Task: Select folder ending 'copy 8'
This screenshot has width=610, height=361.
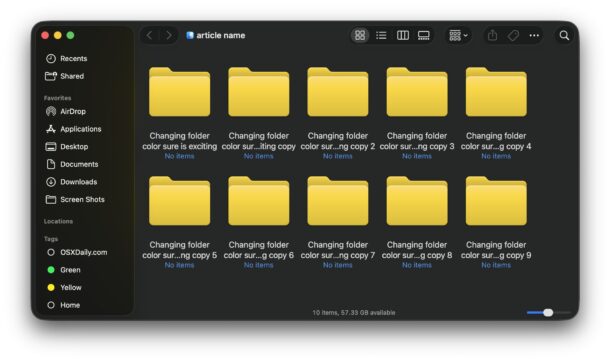Action: click(417, 201)
